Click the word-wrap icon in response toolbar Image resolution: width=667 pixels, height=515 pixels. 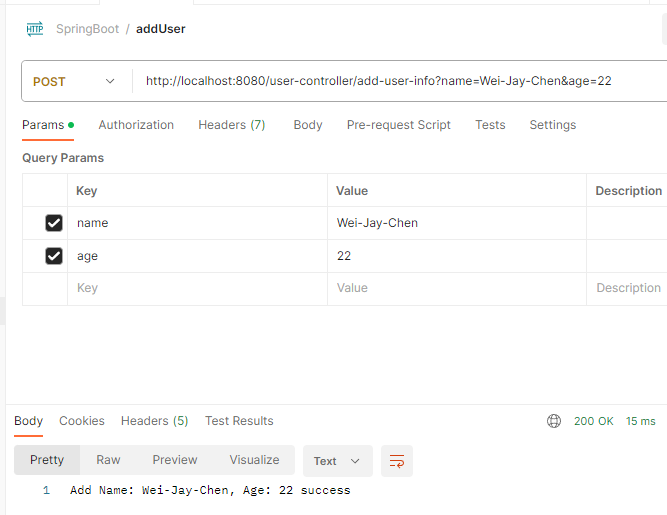coord(396,461)
